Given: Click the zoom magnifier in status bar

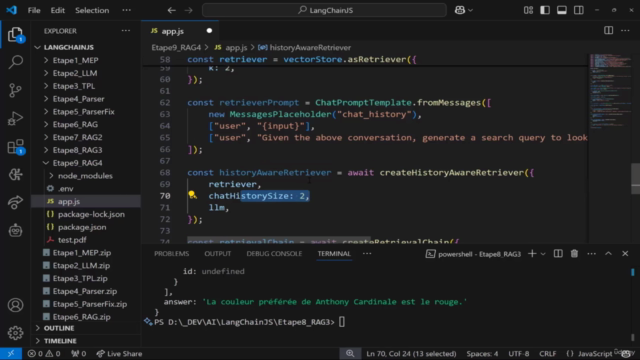Looking at the screenshot, I should click(350, 353).
